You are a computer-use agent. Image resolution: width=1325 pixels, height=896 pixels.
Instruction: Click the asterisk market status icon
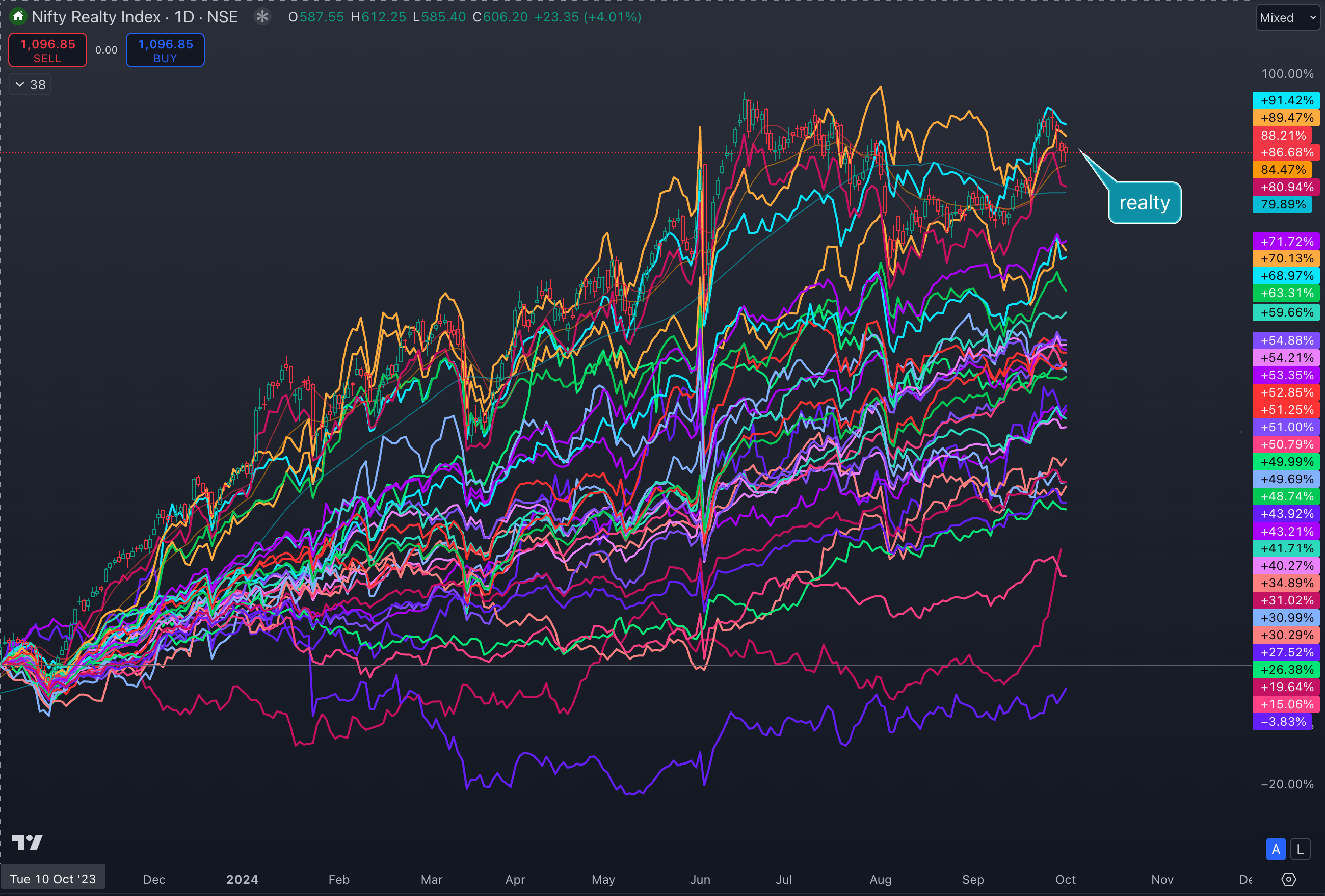262,16
